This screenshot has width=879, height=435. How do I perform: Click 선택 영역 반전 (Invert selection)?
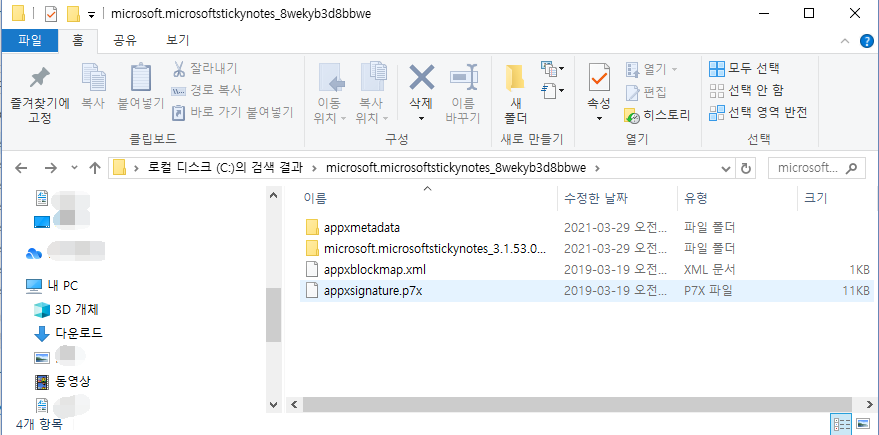click(758, 113)
